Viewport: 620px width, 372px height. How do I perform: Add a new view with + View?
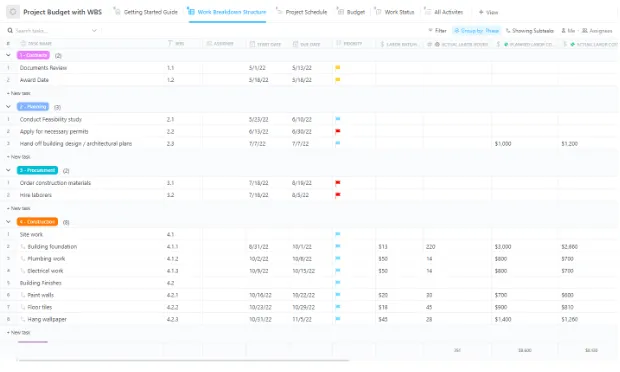point(488,12)
